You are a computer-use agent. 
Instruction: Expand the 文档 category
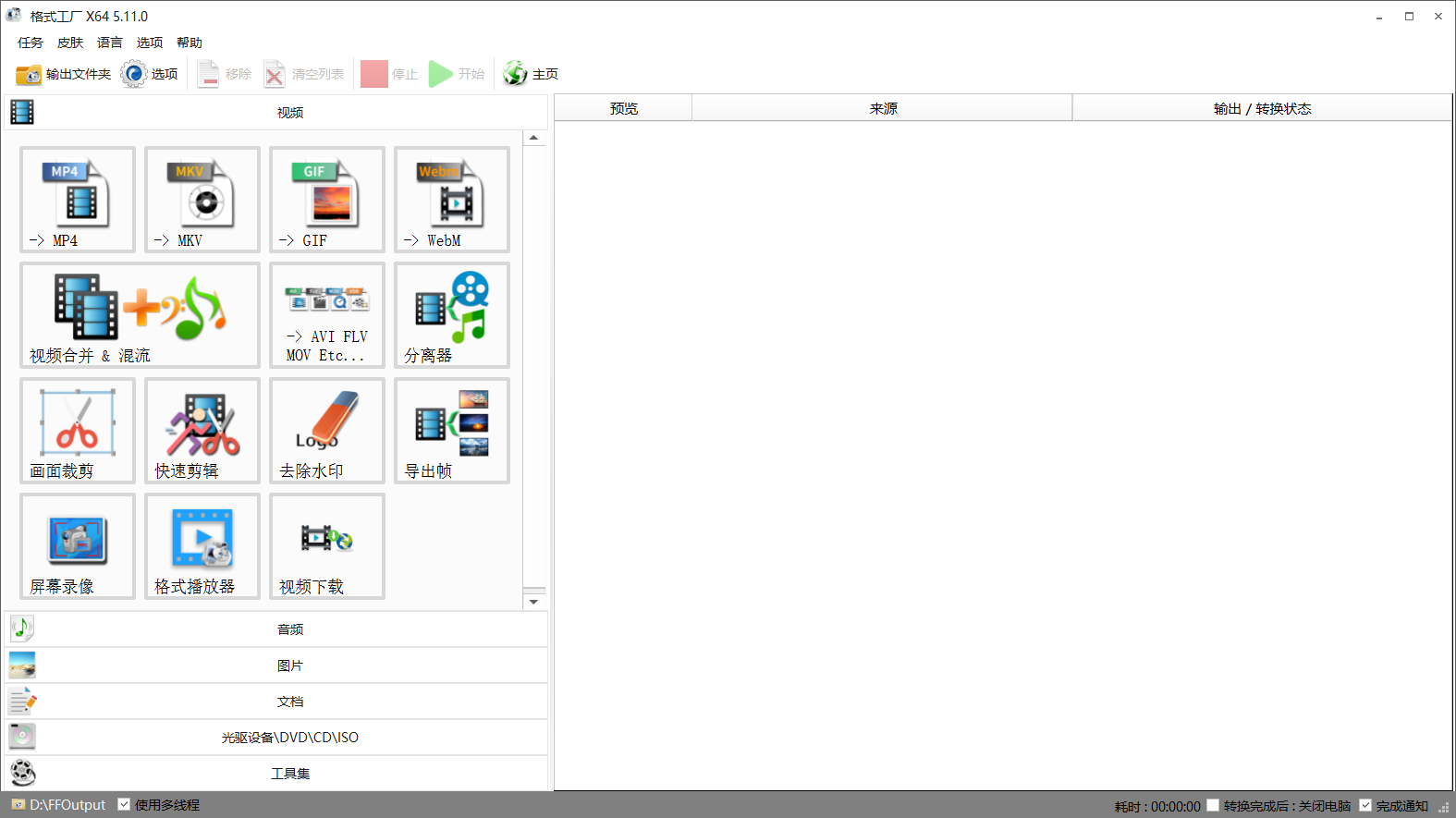(x=276, y=702)
